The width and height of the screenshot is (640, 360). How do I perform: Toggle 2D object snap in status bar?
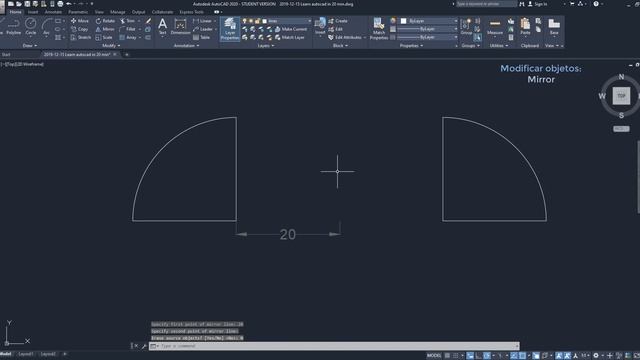point(522,356)
